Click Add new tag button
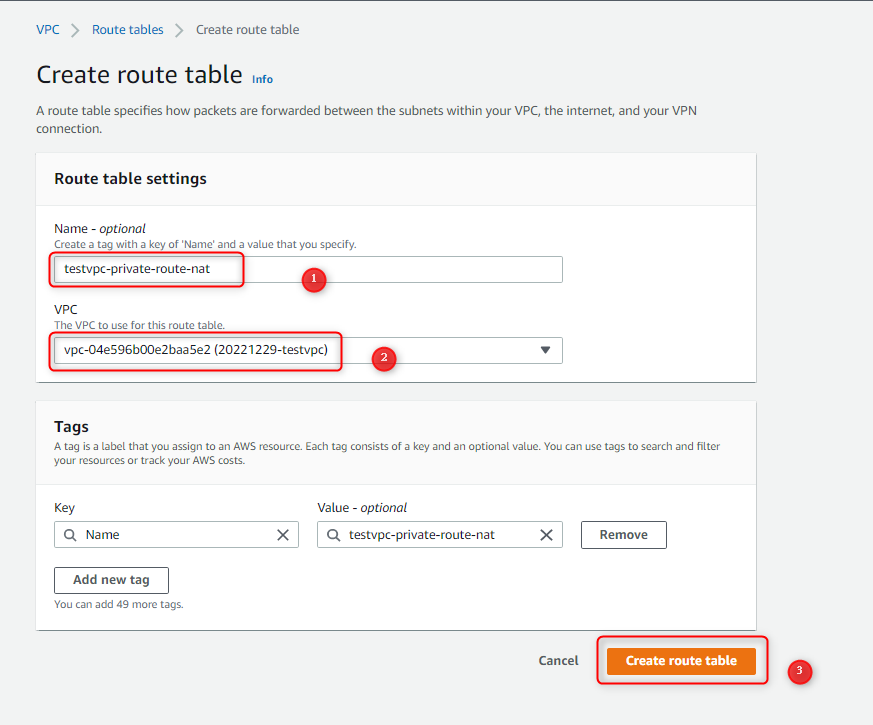Image resolution: width=873 pixels, height=725 pixels. (111, 580)
